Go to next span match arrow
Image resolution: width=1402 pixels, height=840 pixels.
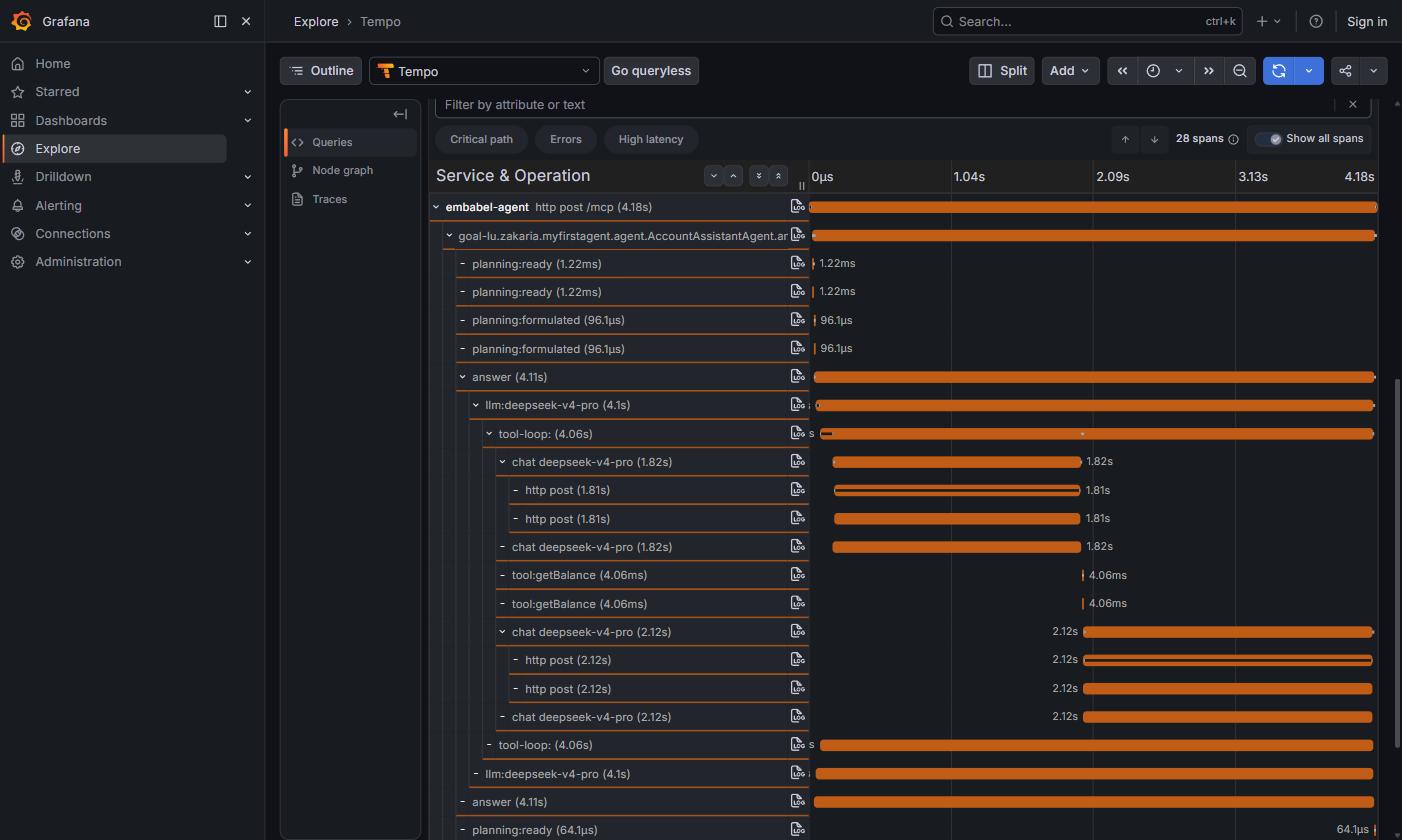pyautogui.click(x=1154, y=139)
